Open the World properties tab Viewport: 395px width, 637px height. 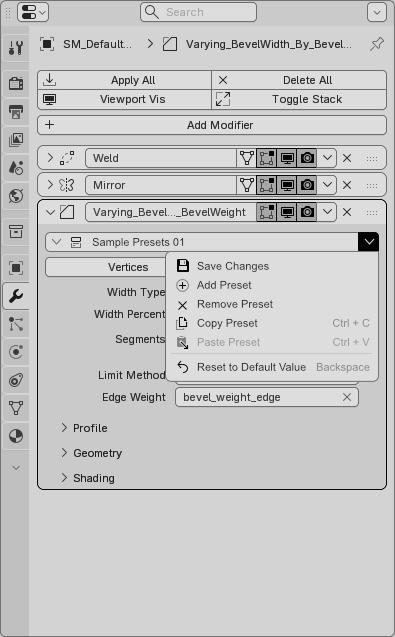click(x=16, y=196)
